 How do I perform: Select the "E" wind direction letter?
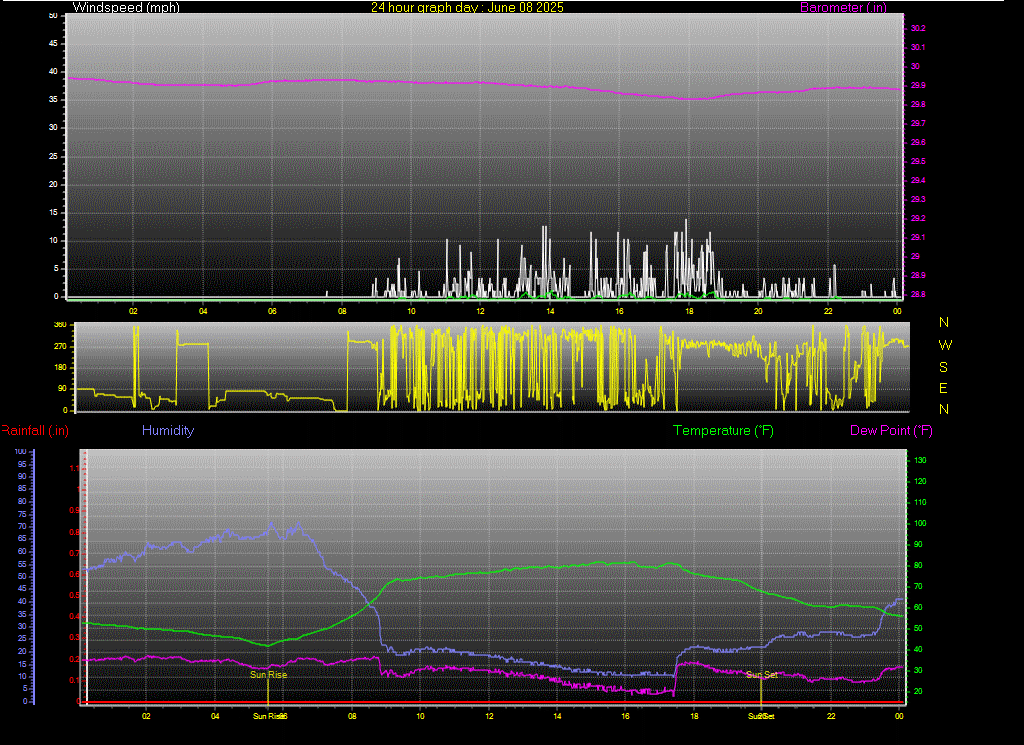[x=943, y=388]
